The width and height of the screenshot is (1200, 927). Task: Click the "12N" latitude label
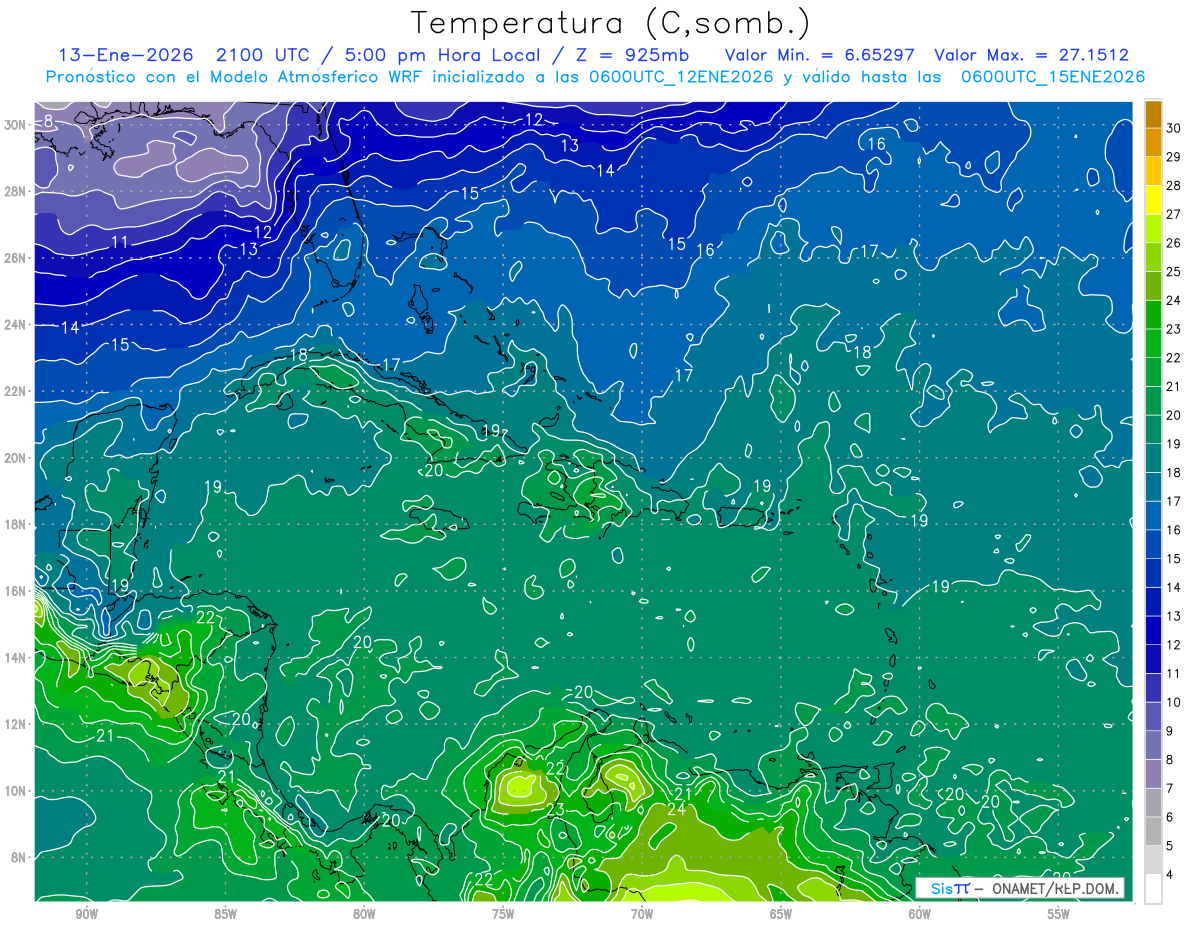(x=15, y=724)
